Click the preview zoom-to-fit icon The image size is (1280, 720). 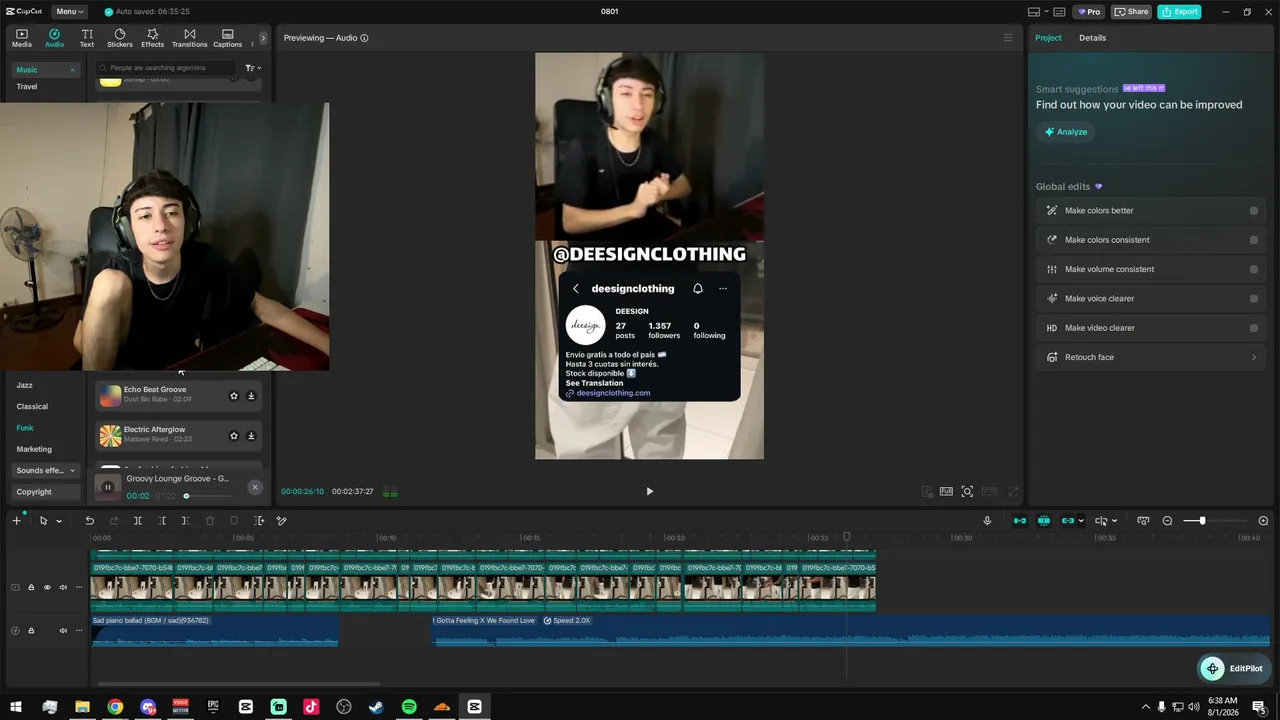(967, 491)
